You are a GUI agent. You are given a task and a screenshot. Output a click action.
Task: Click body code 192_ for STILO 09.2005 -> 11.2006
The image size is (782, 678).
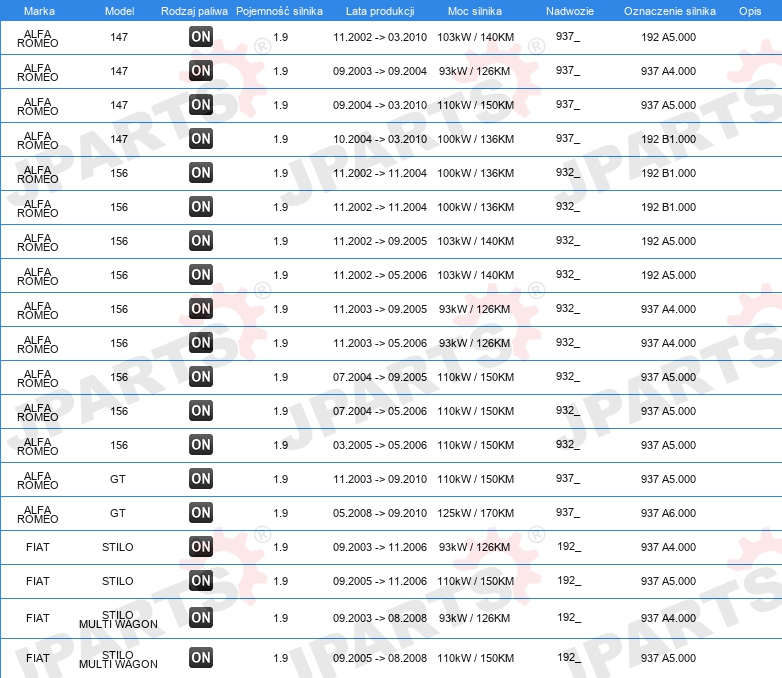(569, 580)
